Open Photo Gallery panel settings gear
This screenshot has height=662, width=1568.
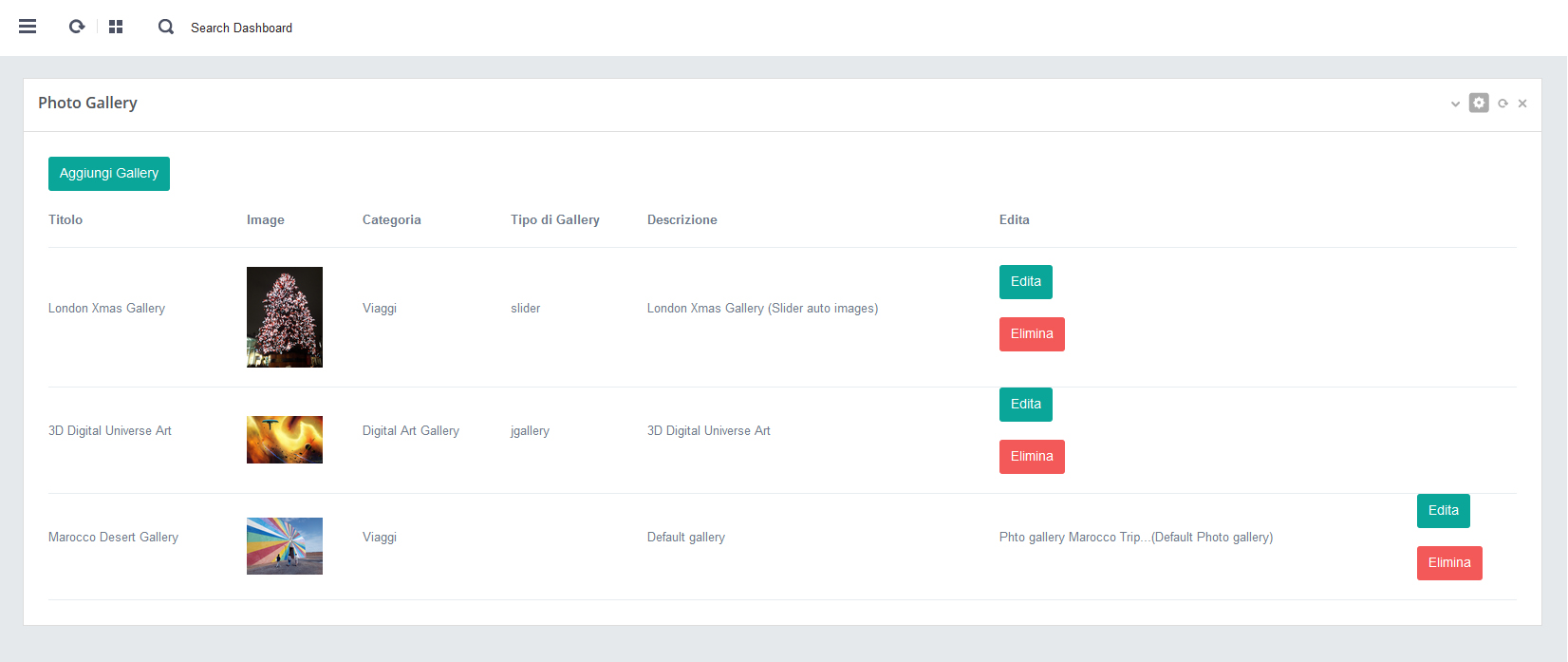pos(1479,103)
